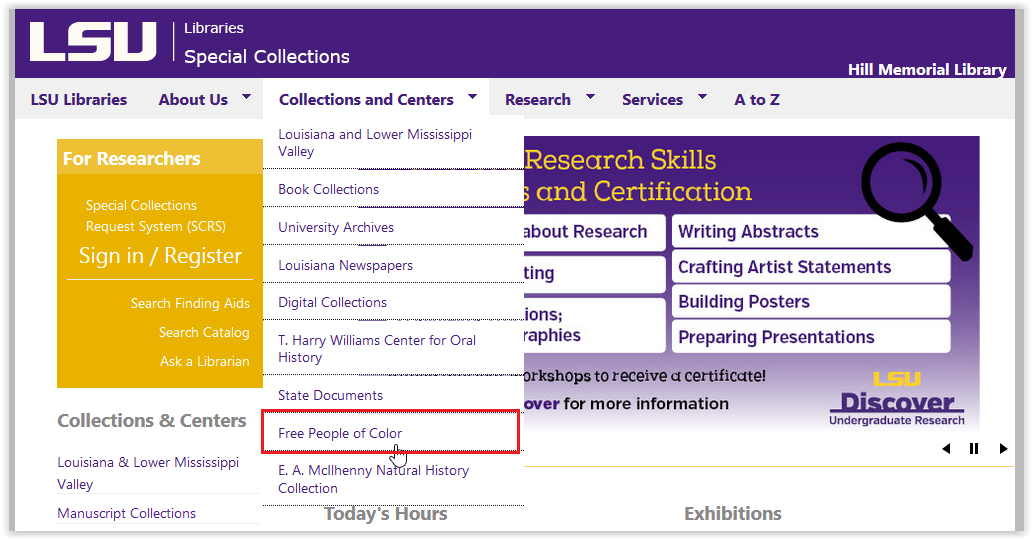Screen dimensions: 1032x539
Task: Click Special Collections header title
Action: coord(267,57)
